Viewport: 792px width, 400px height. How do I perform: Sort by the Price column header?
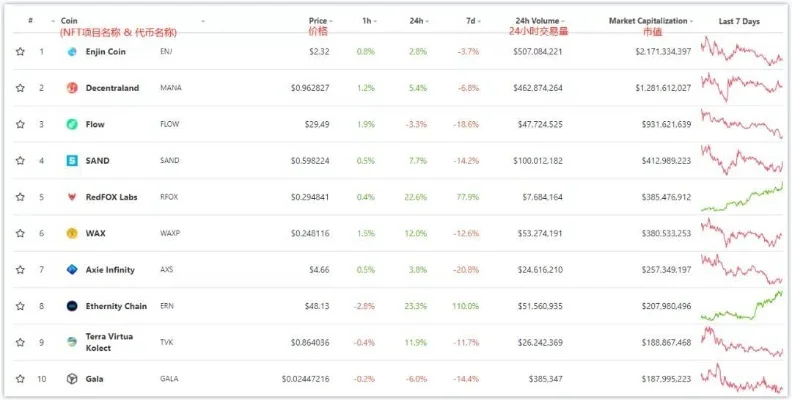(x=319, y=20)
